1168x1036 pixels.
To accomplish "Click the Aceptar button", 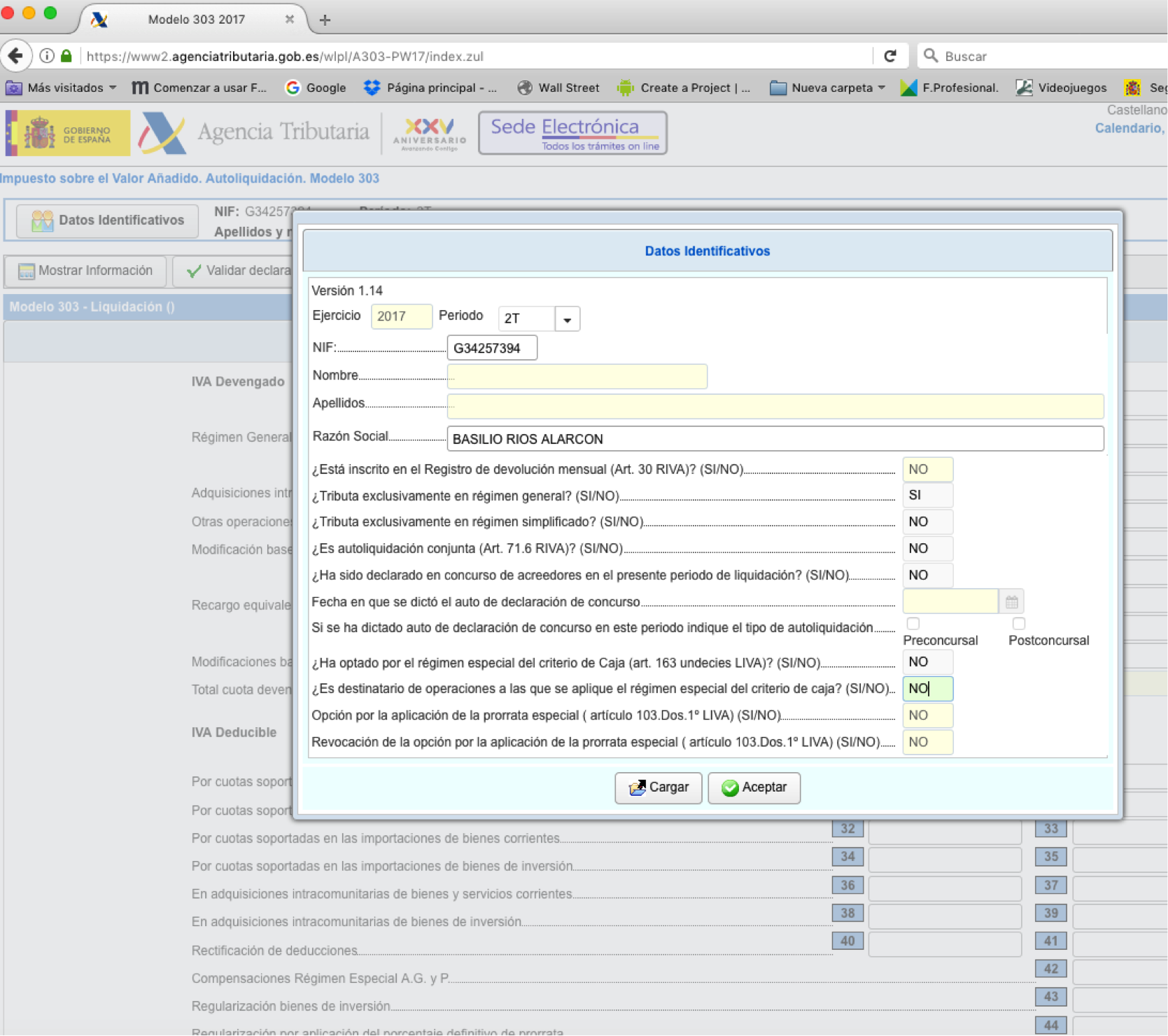I will (754, 788).
